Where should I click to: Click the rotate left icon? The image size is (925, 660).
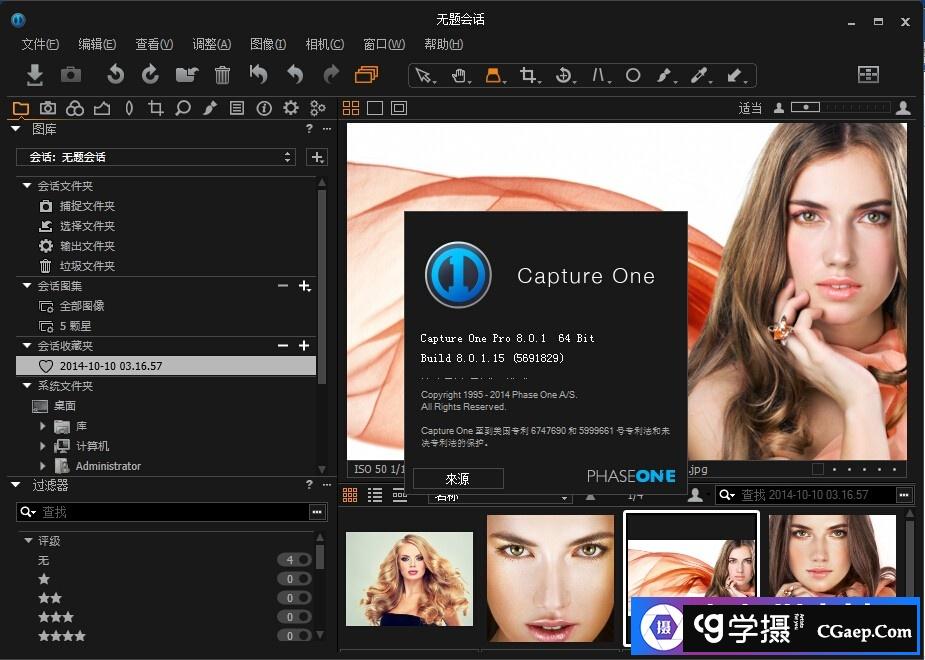[116, 75]
